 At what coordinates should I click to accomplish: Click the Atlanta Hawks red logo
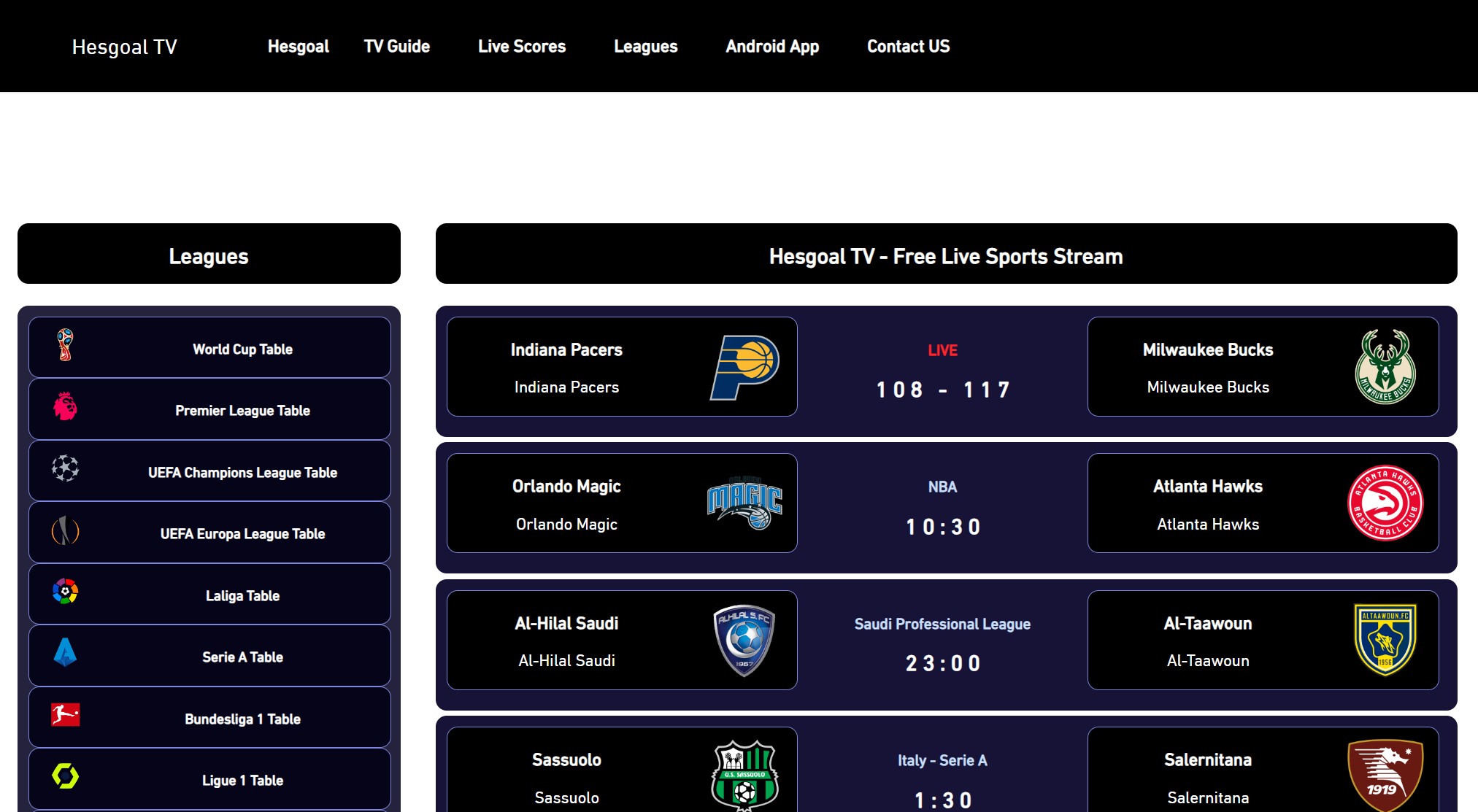coord(1385,503)
